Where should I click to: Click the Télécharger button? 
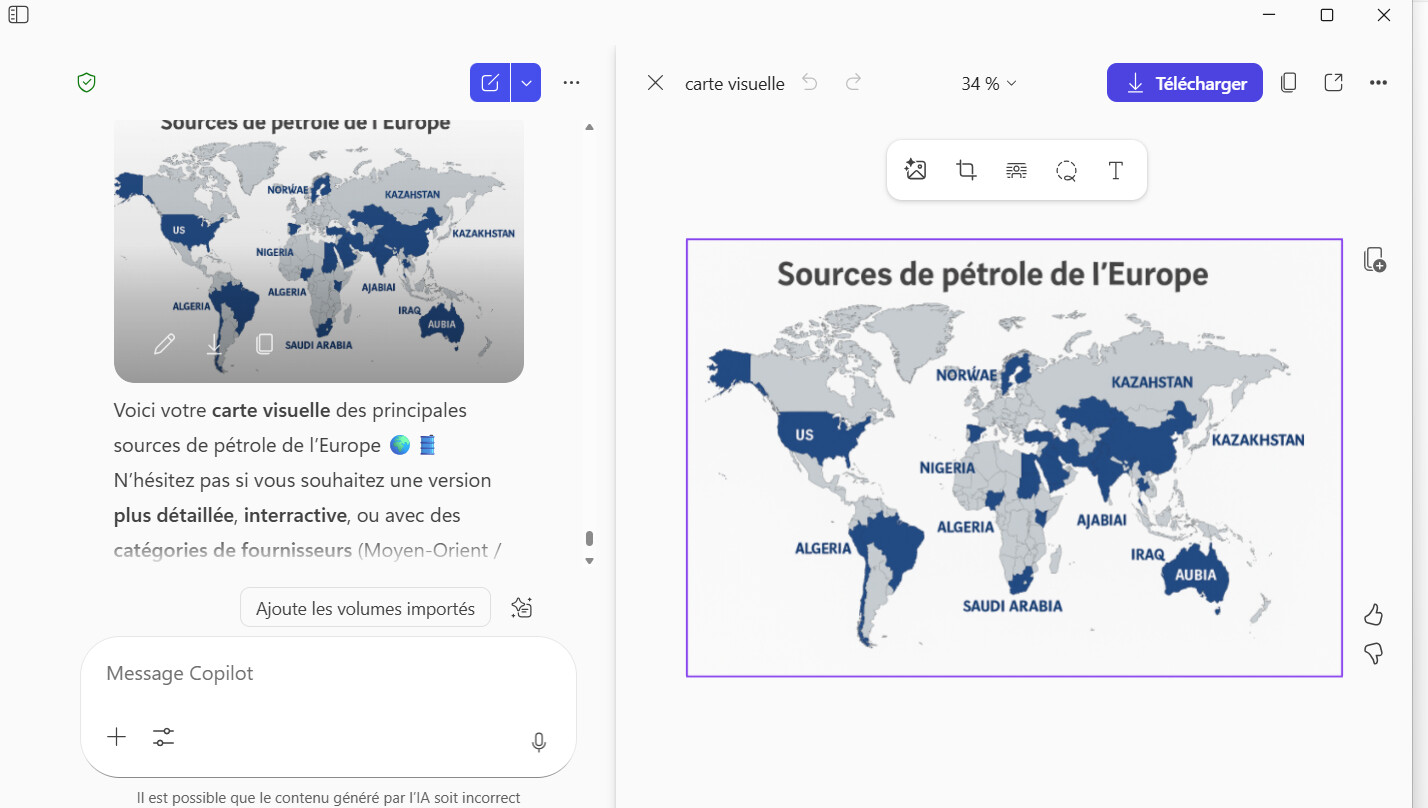coord(1184,83)
